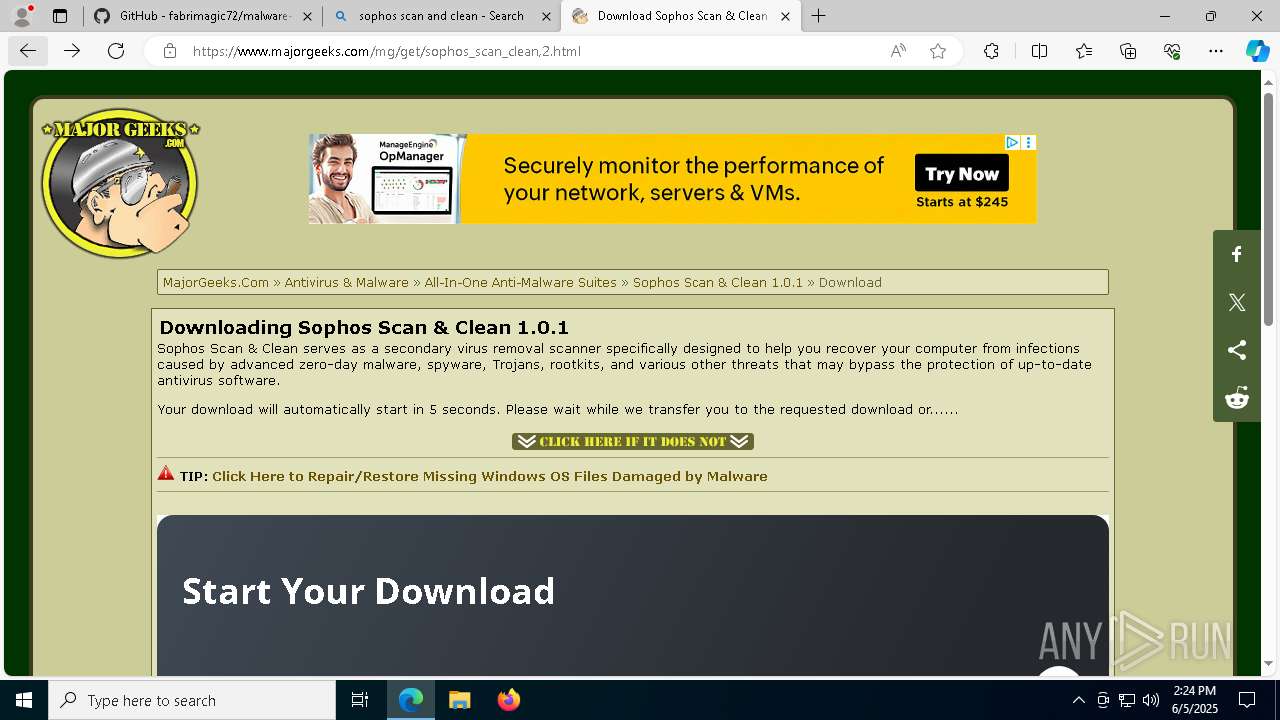Click the 'Downloading Sophos Scan & Clean 1.0.1' heading
Viewport: 1280px width, 720px height.
(364, 327)
